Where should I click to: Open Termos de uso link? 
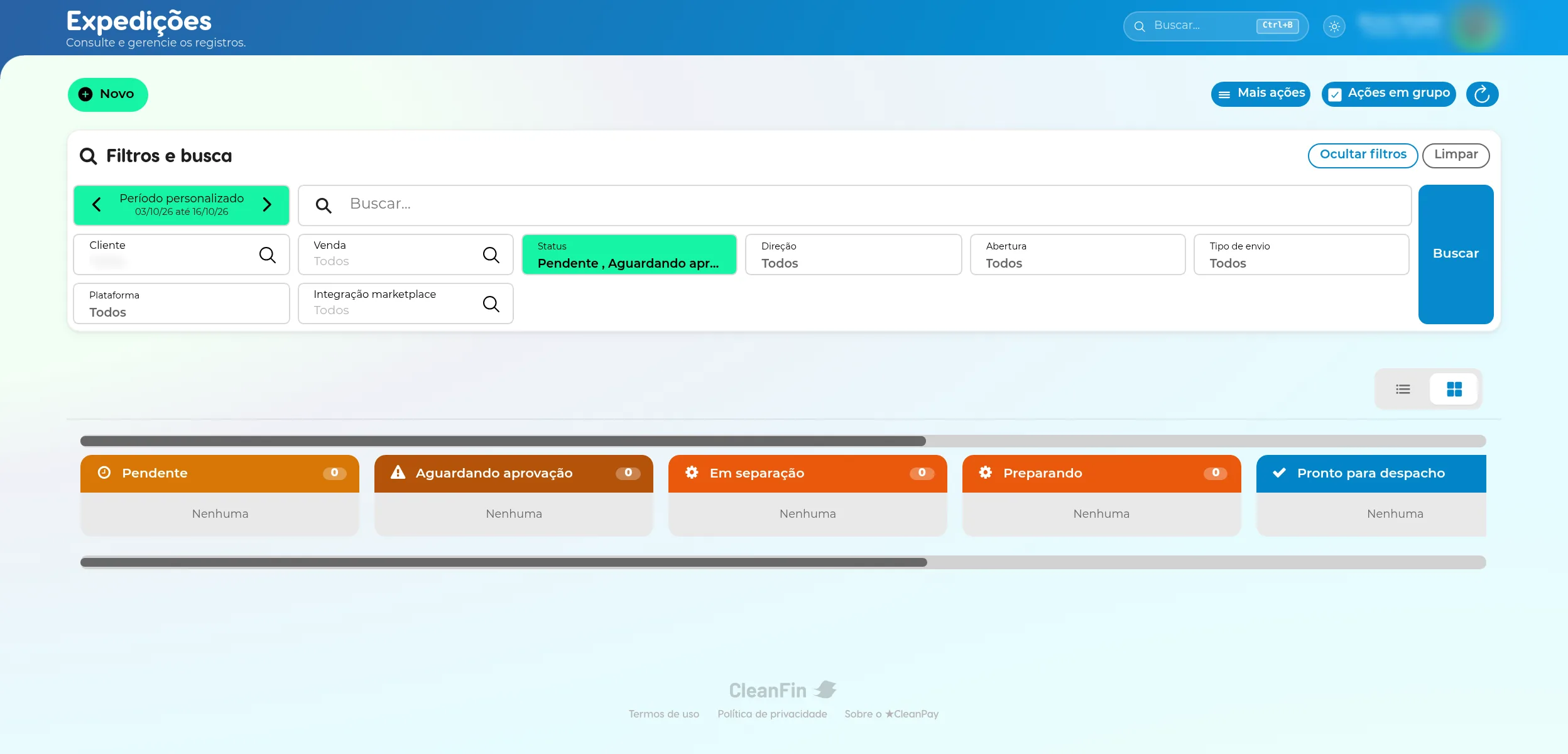(664, 714)
